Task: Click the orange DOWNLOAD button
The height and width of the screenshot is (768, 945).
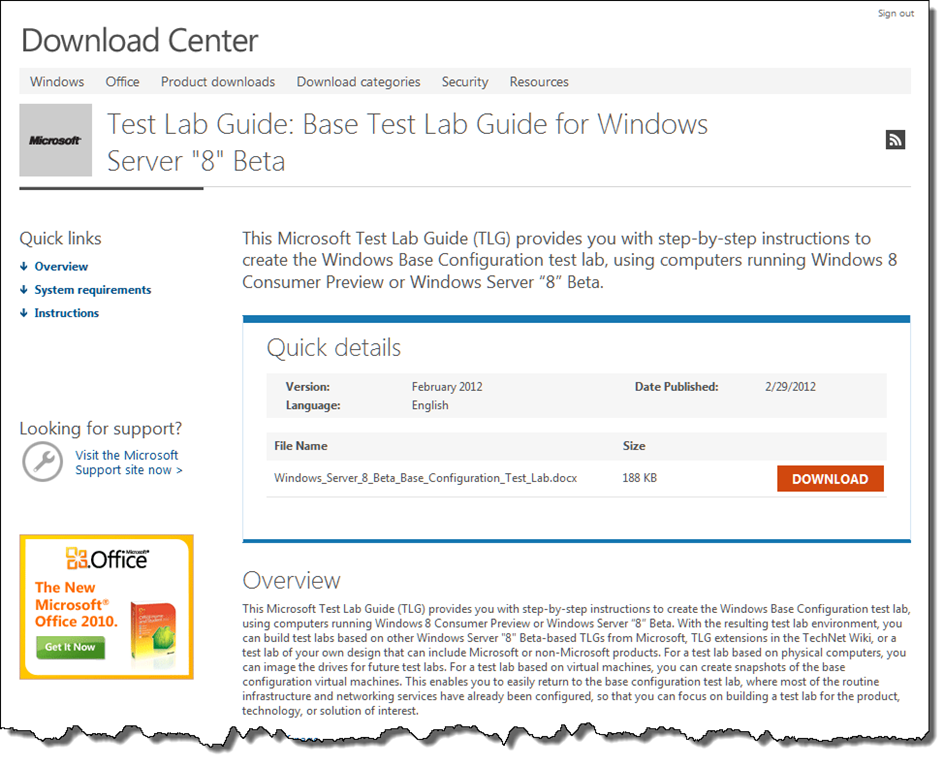Action: pyautogui.click(x=830, y=479)
